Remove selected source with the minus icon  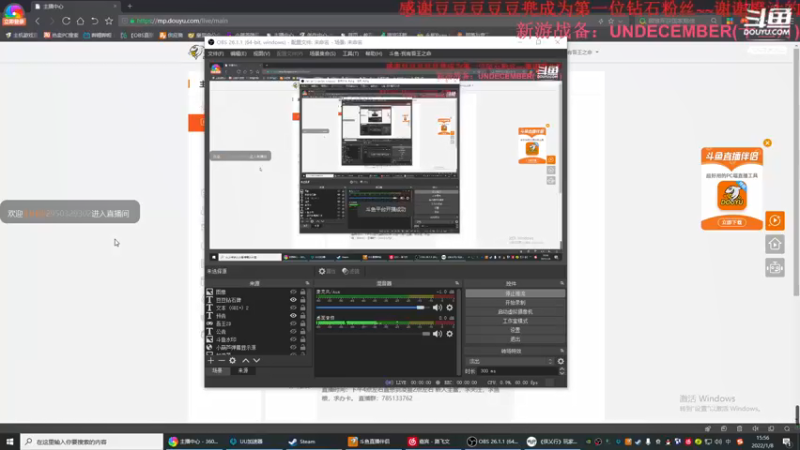(x=221, y=361)
